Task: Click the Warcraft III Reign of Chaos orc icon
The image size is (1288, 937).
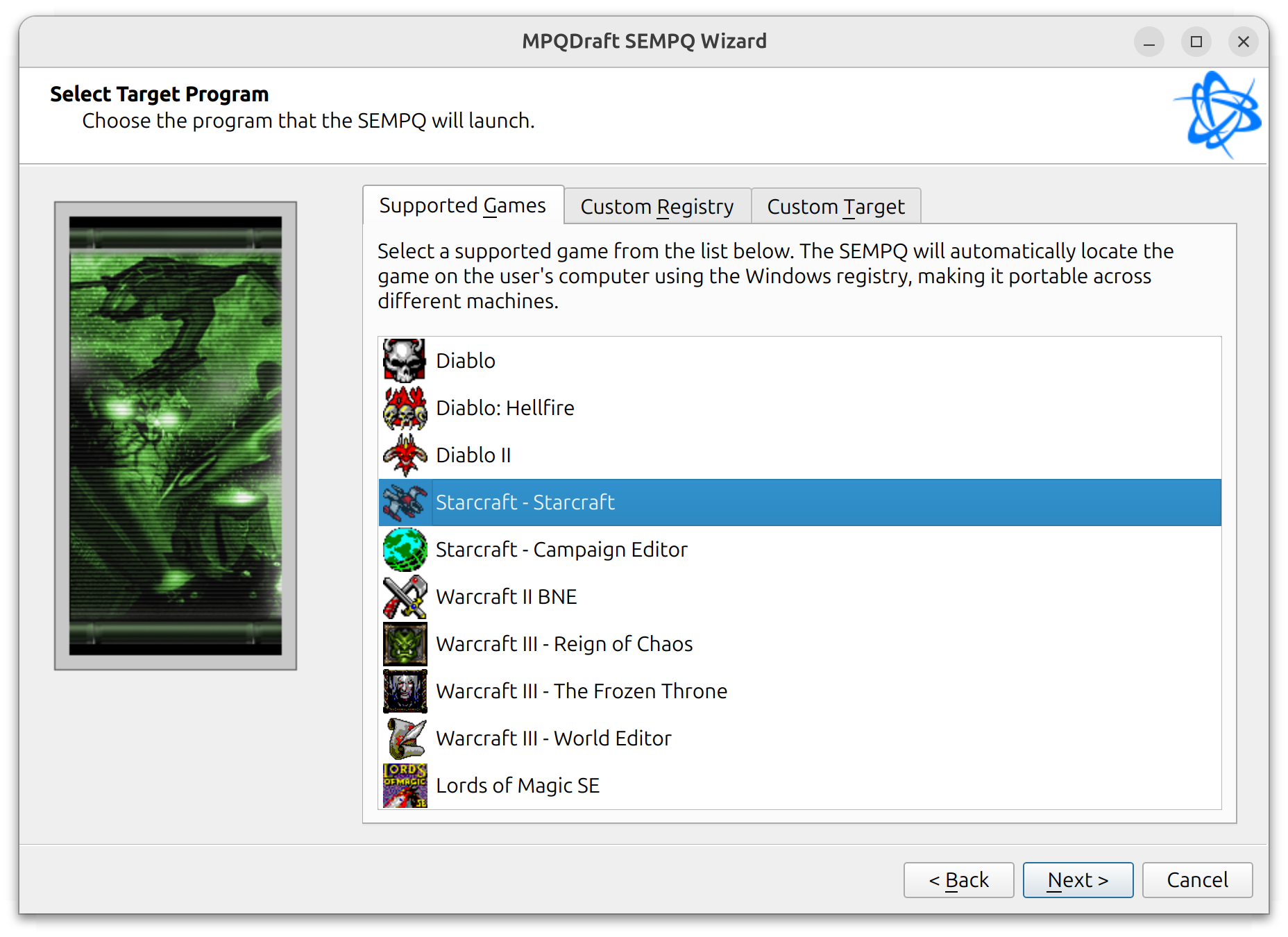Action: (x=405, y=643)
